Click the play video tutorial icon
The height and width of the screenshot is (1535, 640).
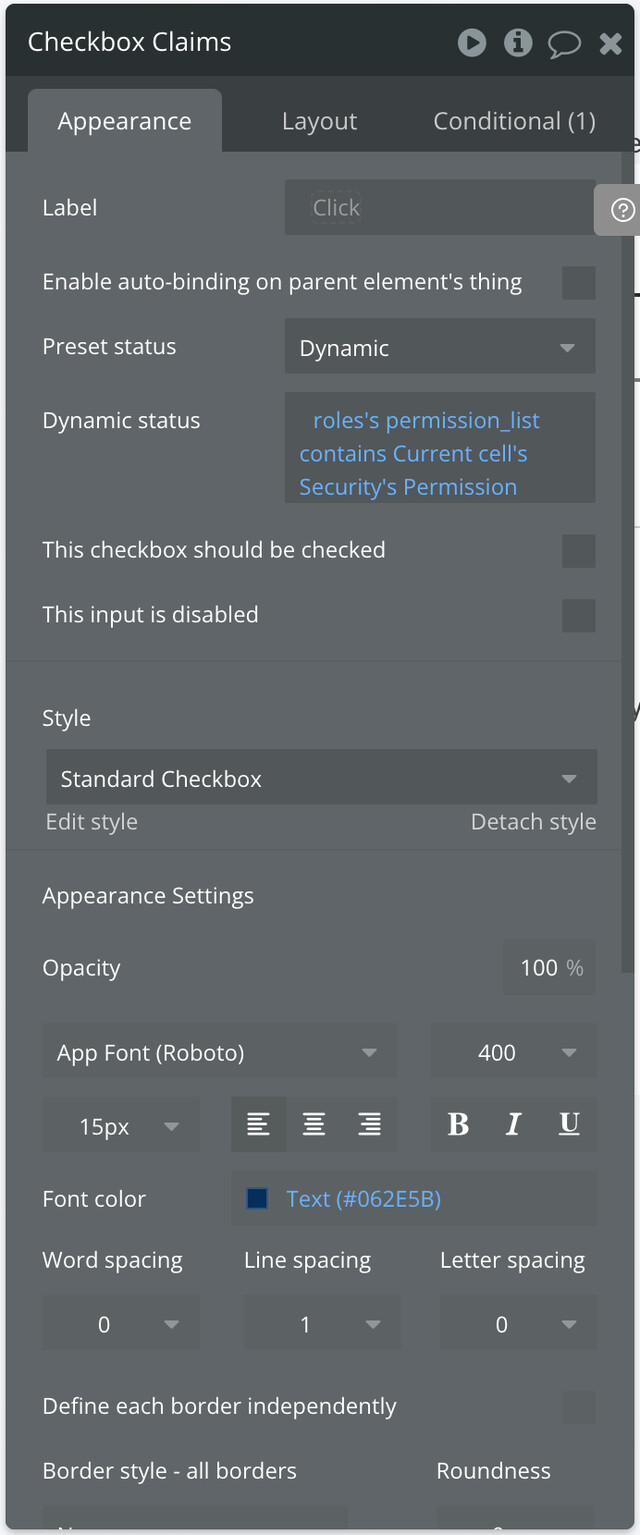pyautogui.click(x=472, y=42)
